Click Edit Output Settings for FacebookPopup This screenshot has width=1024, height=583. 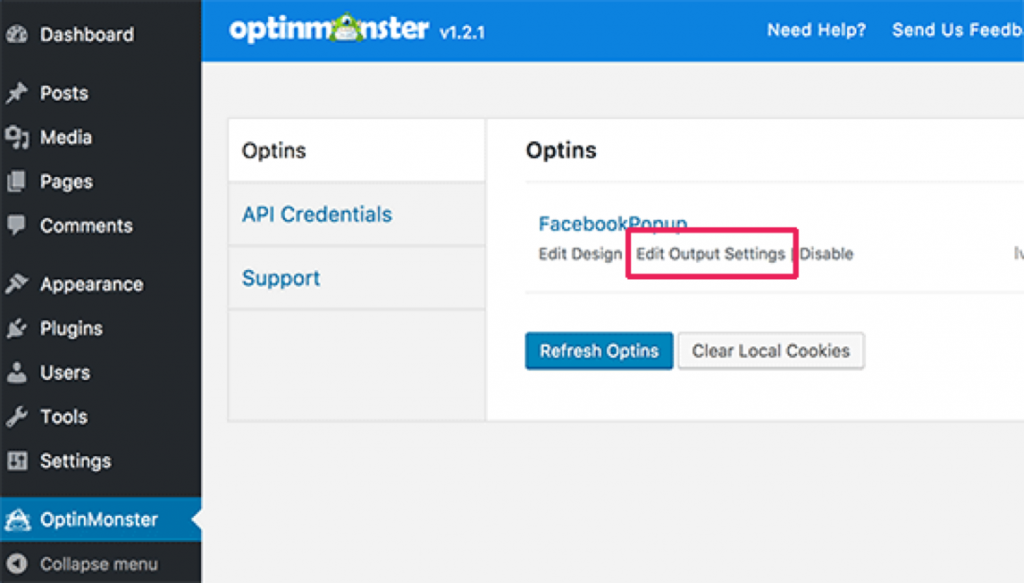coord(711,254)
